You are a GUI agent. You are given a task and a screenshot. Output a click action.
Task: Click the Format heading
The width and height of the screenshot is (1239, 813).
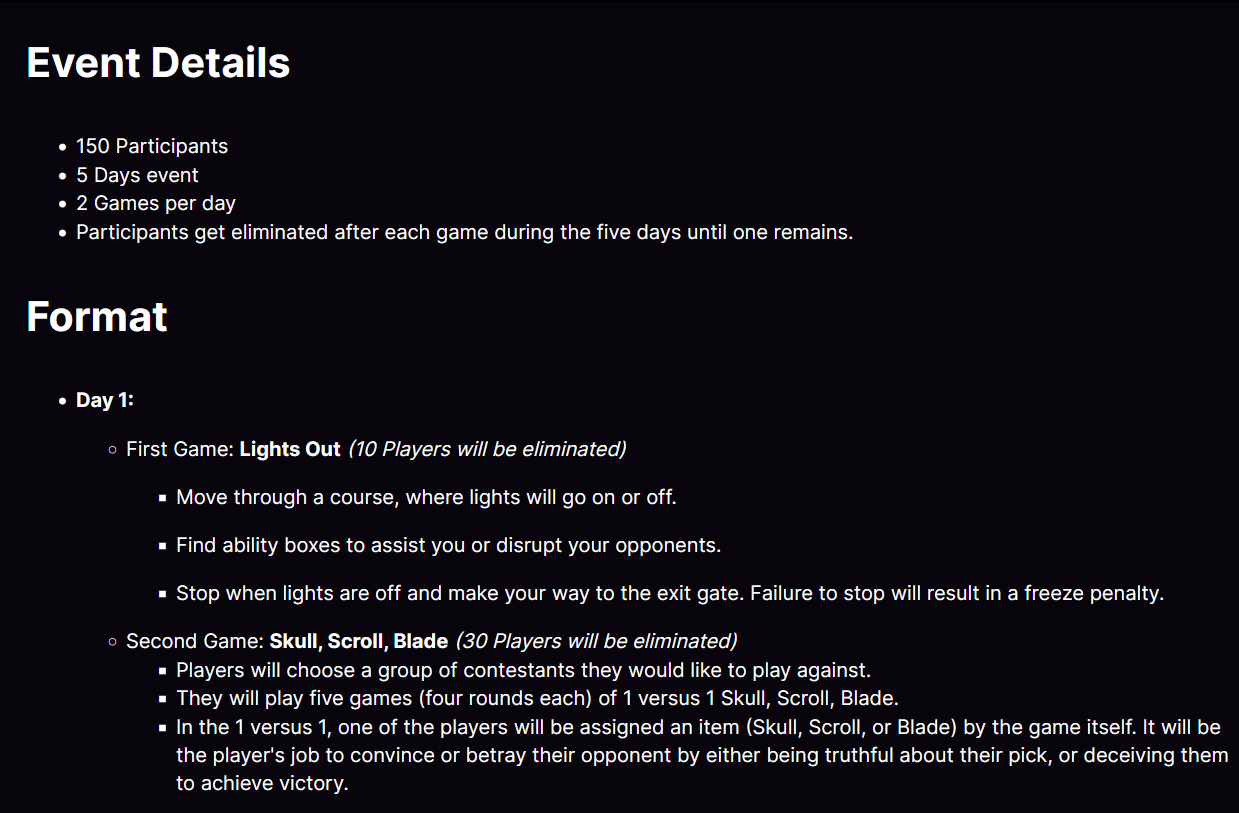point(97,317)
